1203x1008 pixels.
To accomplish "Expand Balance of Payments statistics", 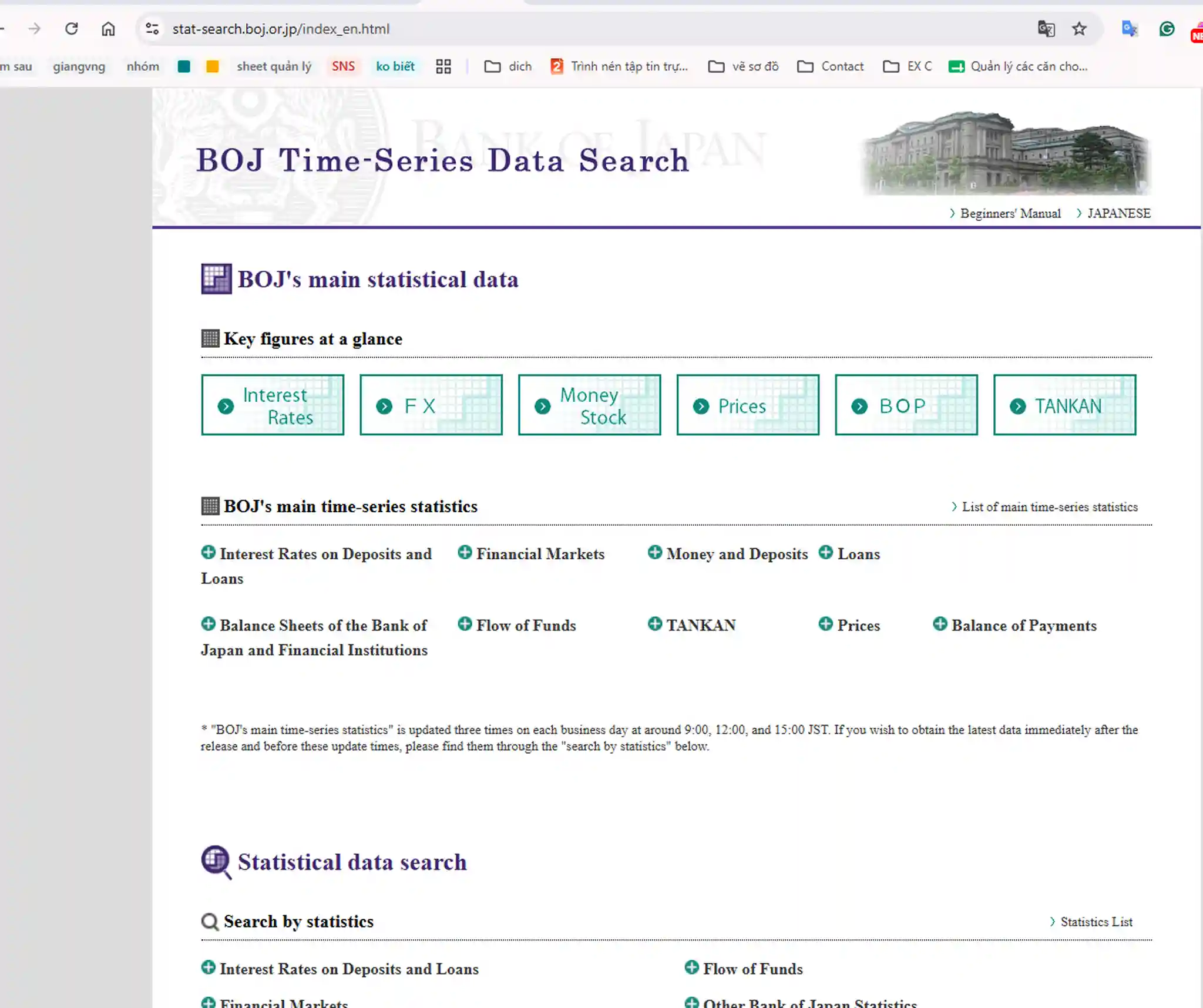I will click(1014, 625).
